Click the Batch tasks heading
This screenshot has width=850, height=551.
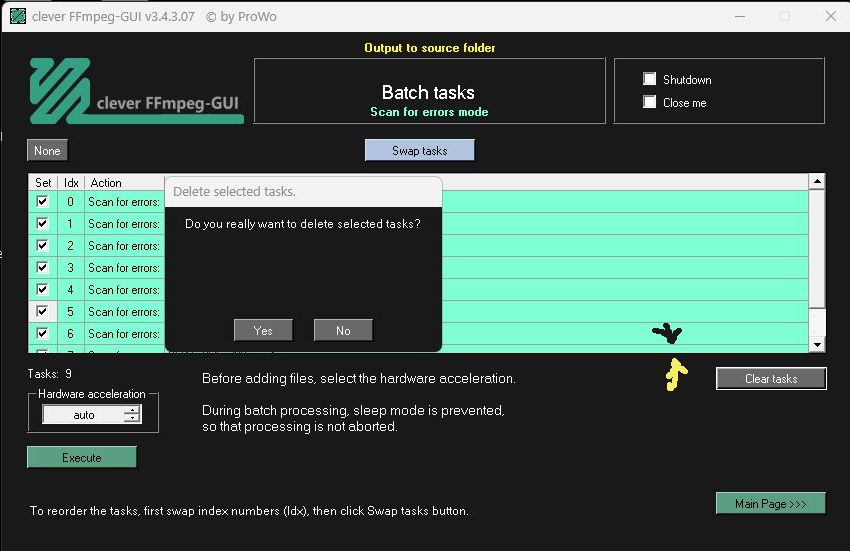(428, 92)
